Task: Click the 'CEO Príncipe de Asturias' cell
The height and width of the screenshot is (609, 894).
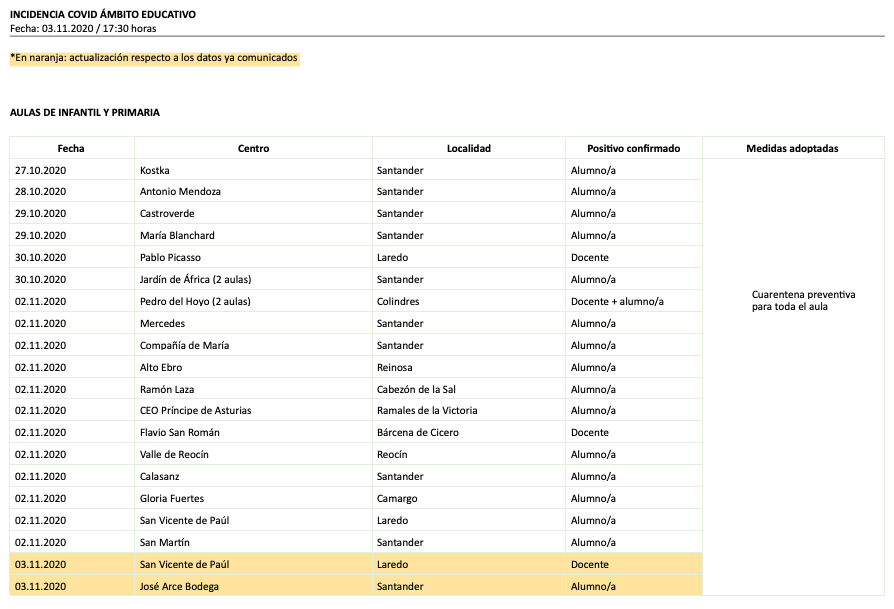Action: pyautogui.click(x=195, y=410)
